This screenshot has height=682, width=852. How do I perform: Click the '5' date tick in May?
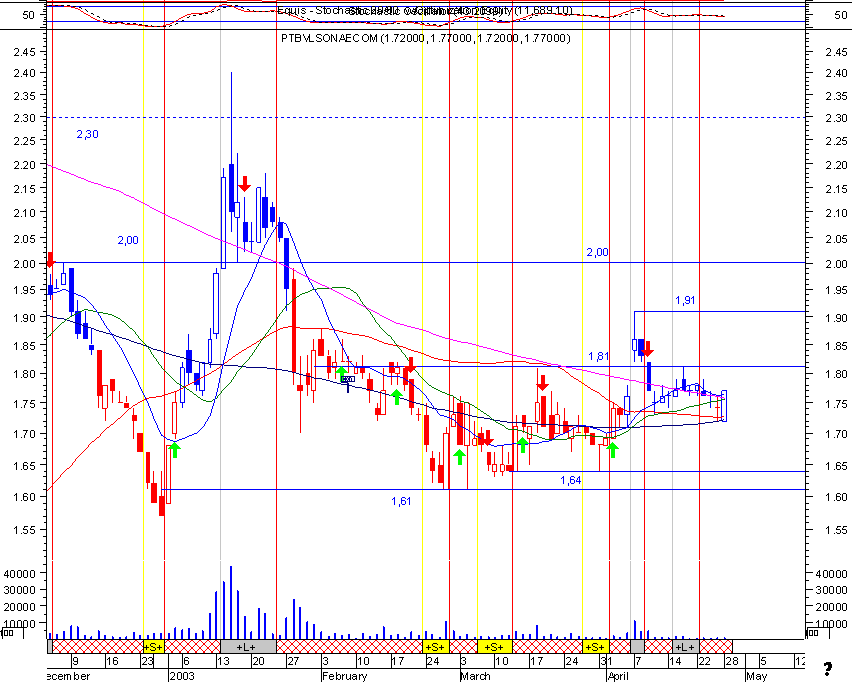click(763, 661)
